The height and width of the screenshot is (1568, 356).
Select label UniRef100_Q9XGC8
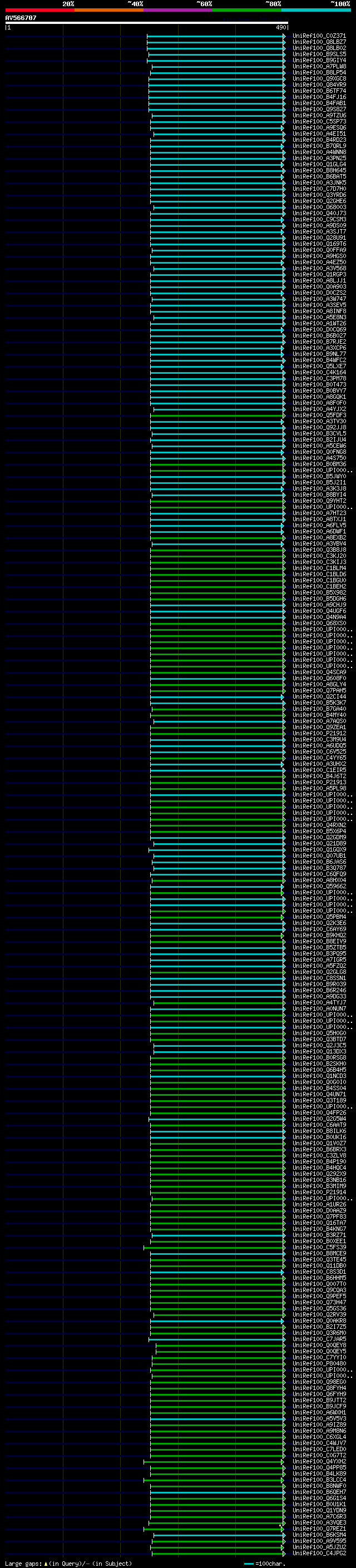click(319, 78)
